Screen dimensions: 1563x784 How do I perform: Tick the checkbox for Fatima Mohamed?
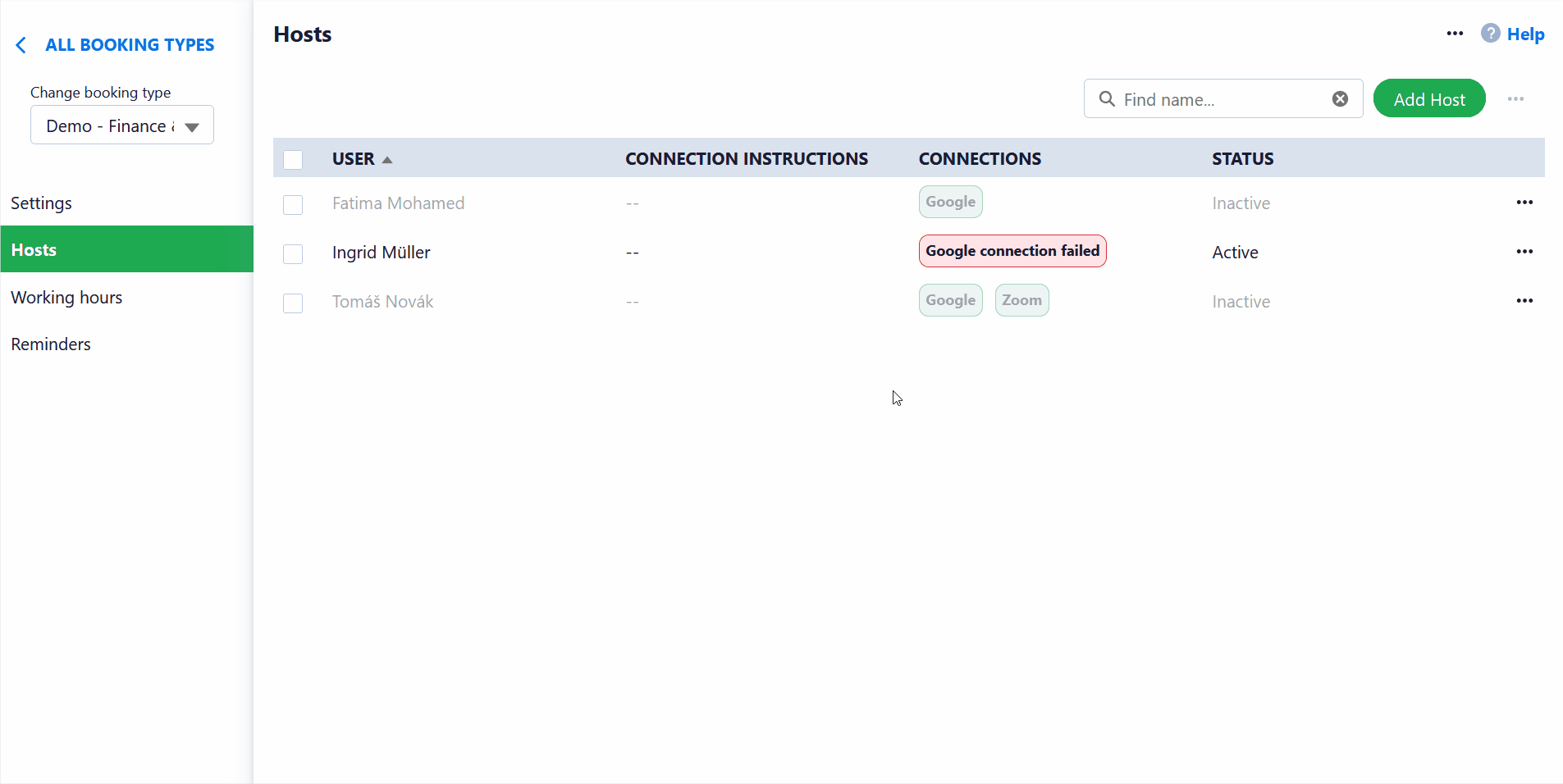click(293, 204)
